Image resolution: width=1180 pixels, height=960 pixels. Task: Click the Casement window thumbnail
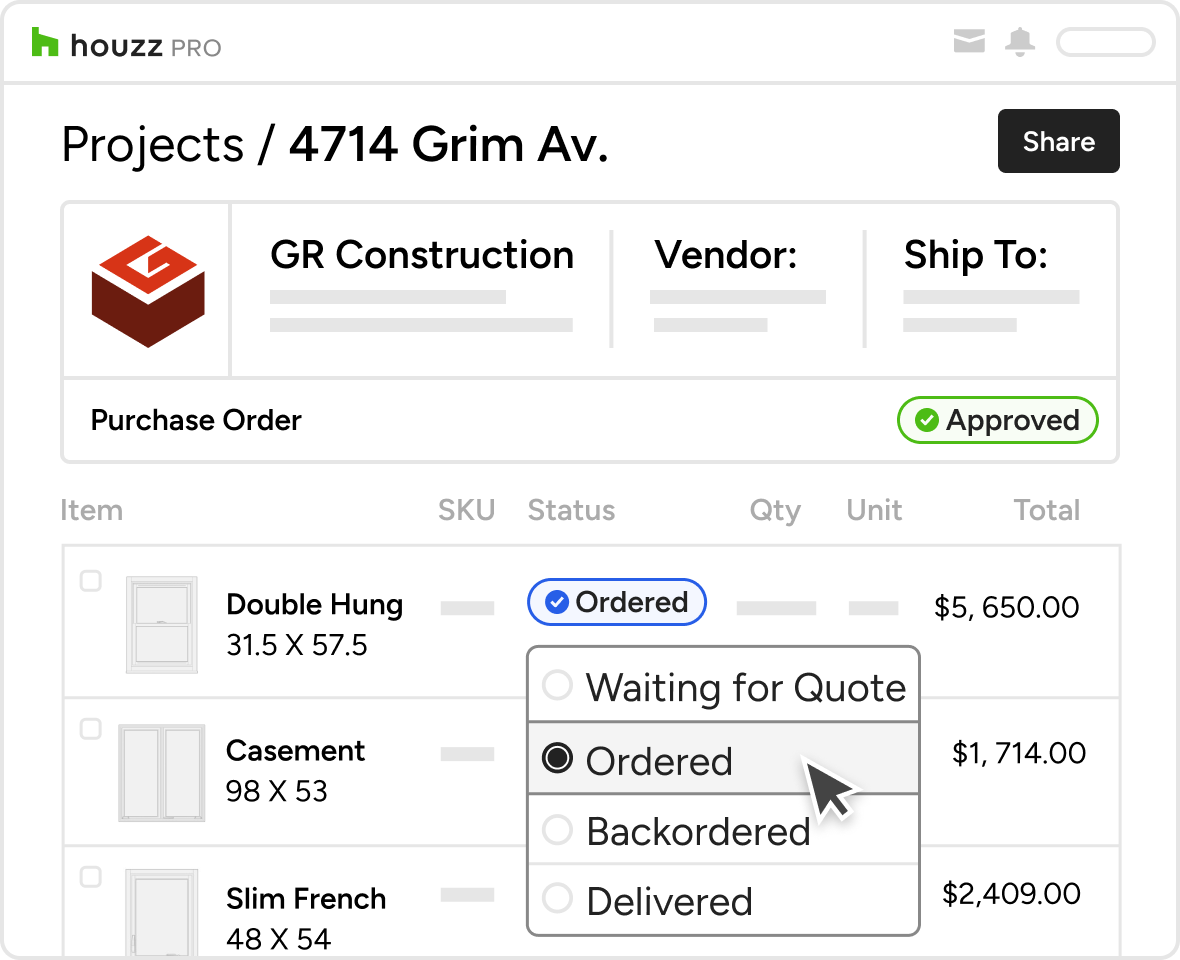coord(161,772)
